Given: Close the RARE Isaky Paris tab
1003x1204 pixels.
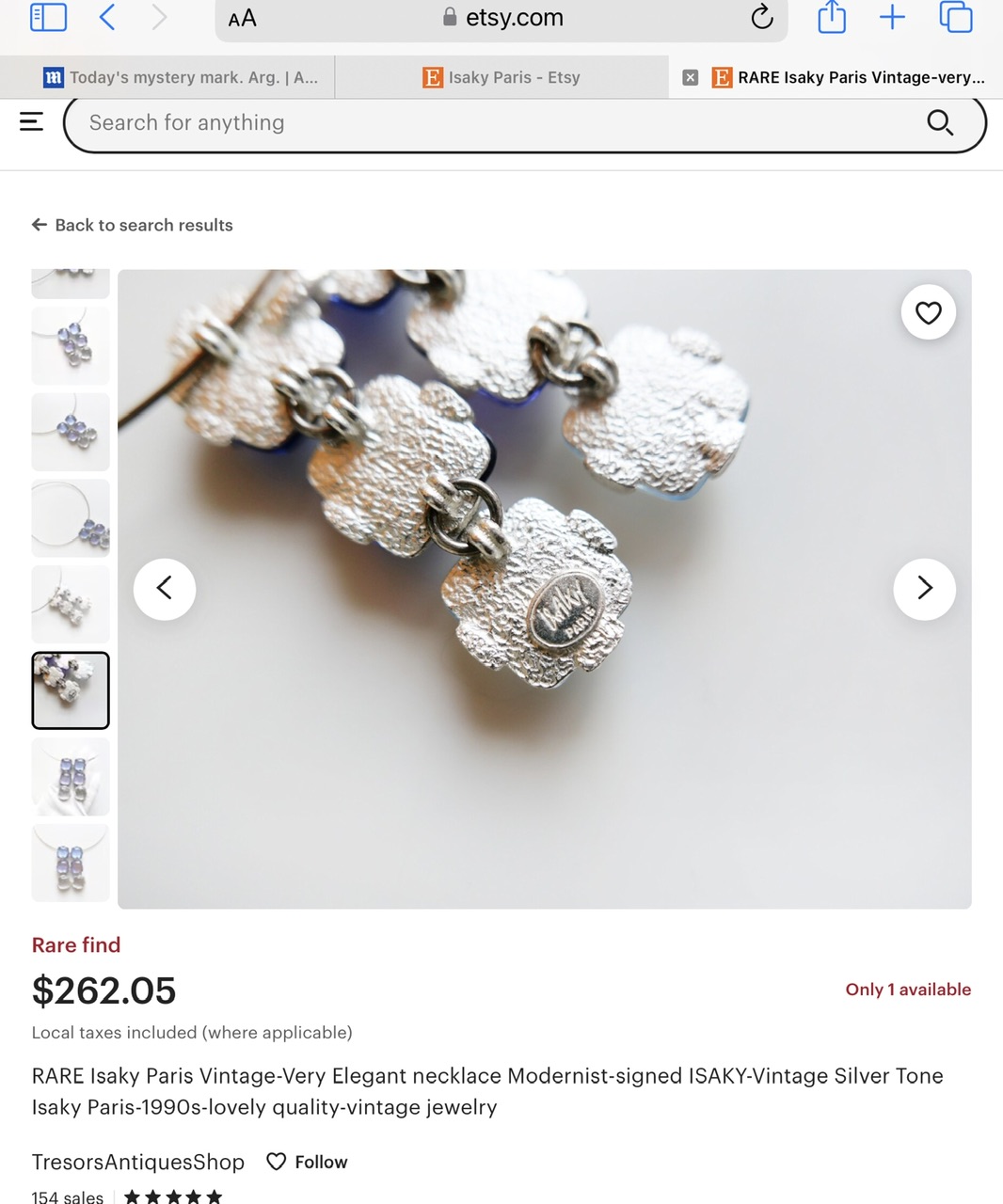Looking at the screenshot, I should [x=690, y=77].
